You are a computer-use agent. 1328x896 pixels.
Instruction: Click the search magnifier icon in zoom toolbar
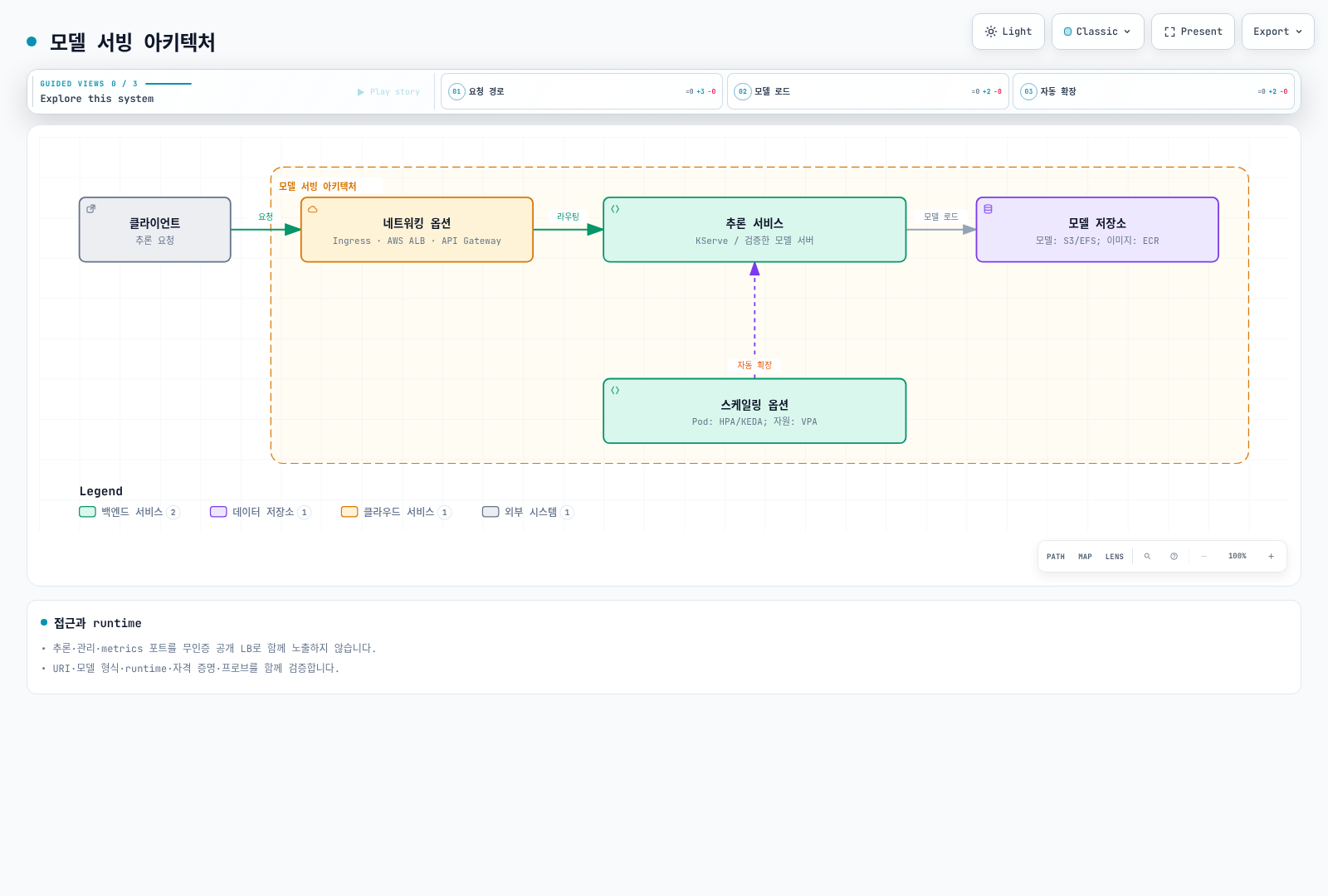[1147, 557]
